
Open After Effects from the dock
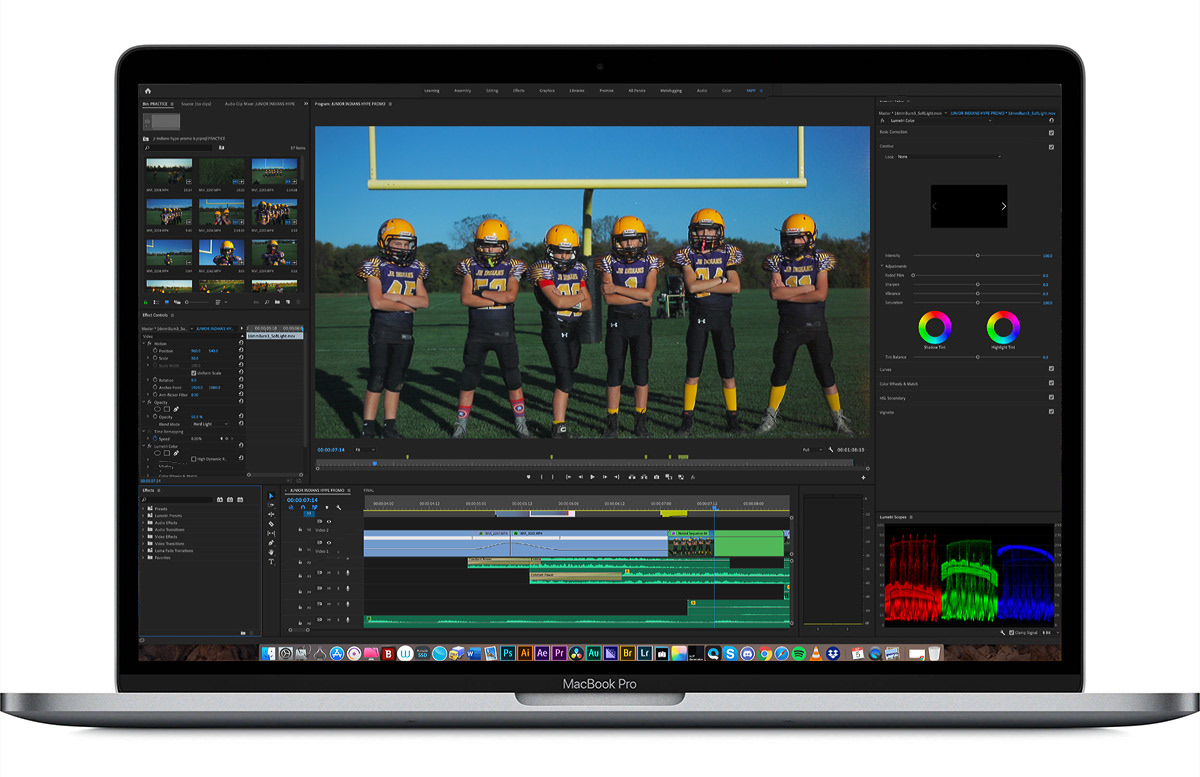click(x=542, y=652)
